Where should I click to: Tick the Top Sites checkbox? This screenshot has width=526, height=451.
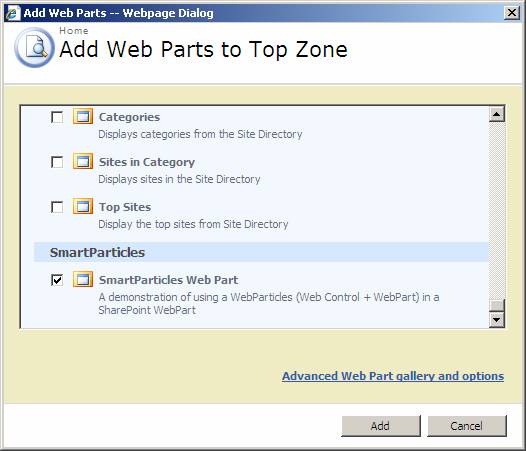pos(57,207)
